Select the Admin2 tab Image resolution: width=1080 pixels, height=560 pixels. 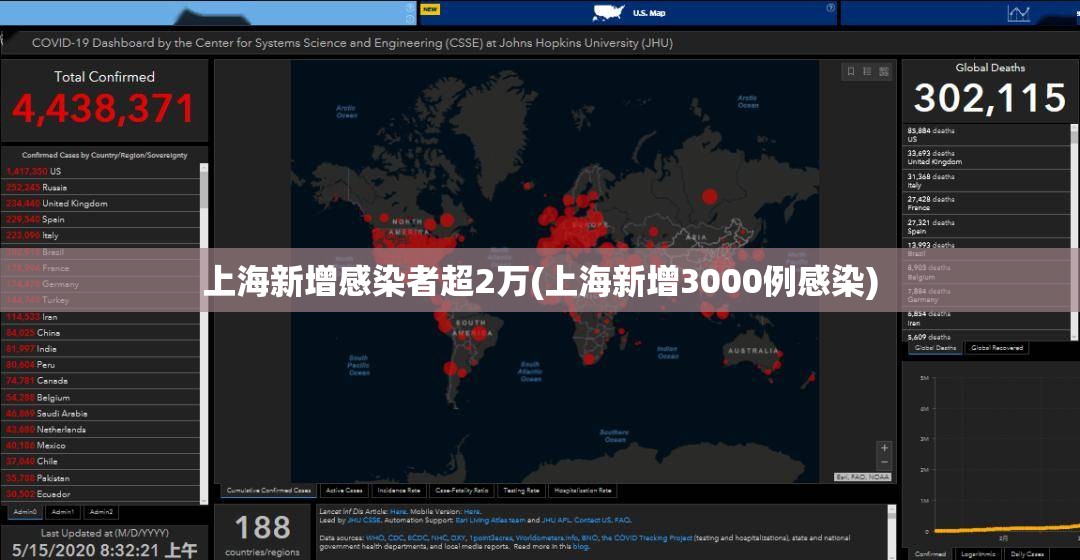click(101, 512)
